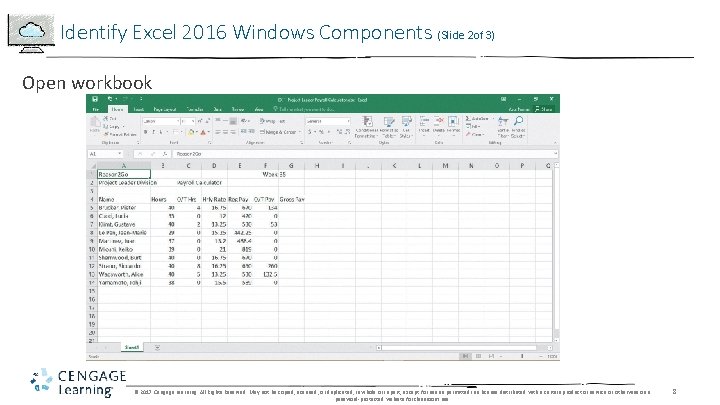The height and width of the screenshot is (405, 720).
Task: Click the Clear eraser button
Action: pos(475,134)
